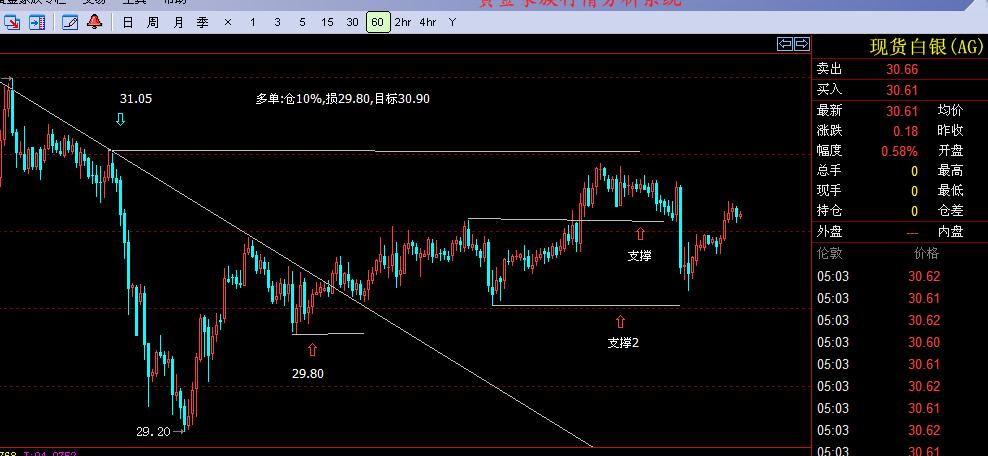Click the 外盘 label
The width and height of the screenshot is (988, 456).
(x=829, y=232)
